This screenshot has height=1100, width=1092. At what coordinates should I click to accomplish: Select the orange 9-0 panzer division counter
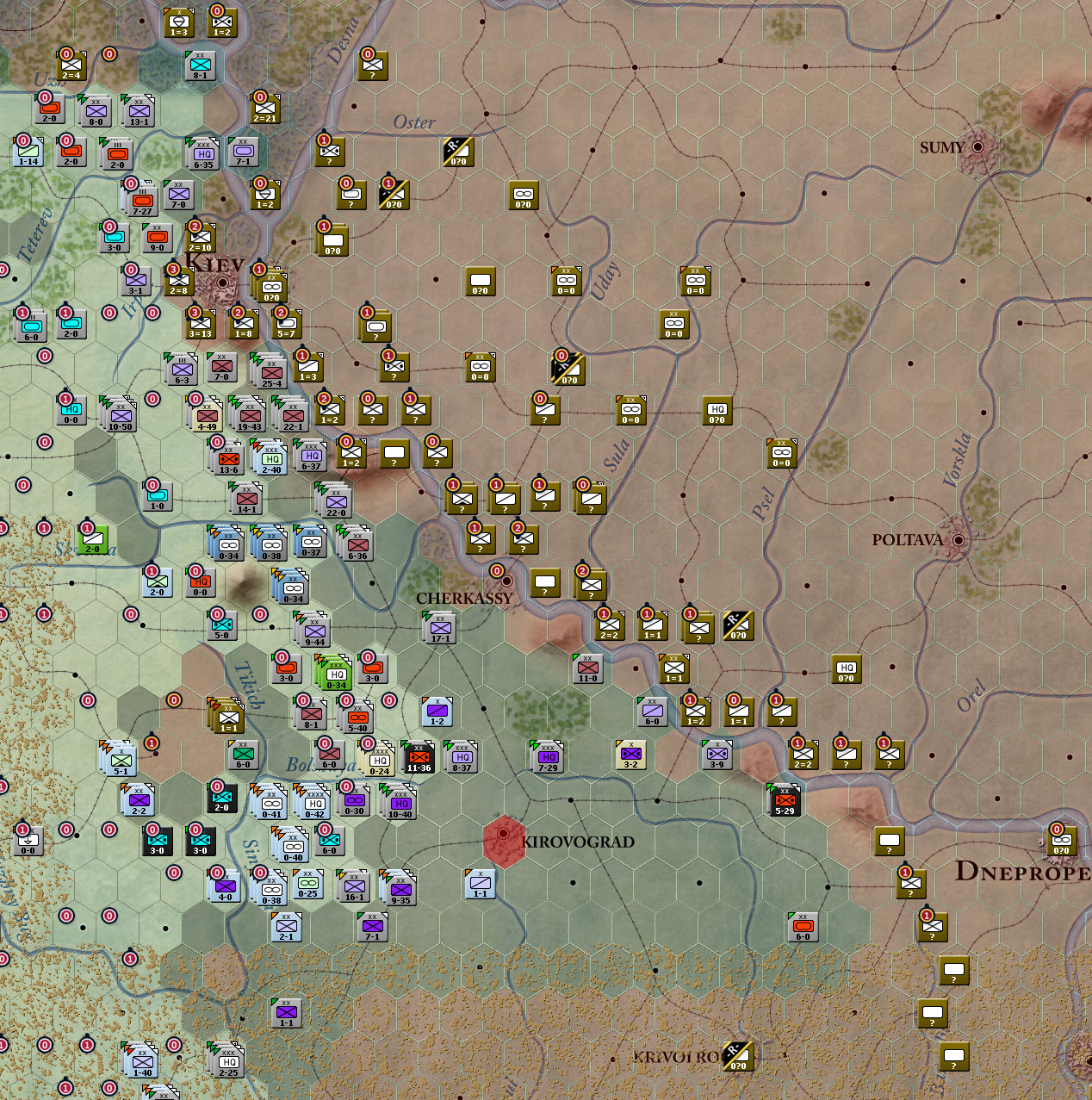[x=158, y=239]
